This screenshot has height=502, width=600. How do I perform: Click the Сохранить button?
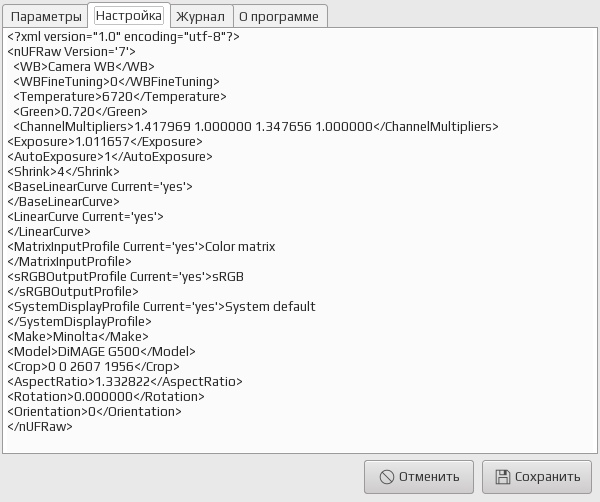pos(537,477)
